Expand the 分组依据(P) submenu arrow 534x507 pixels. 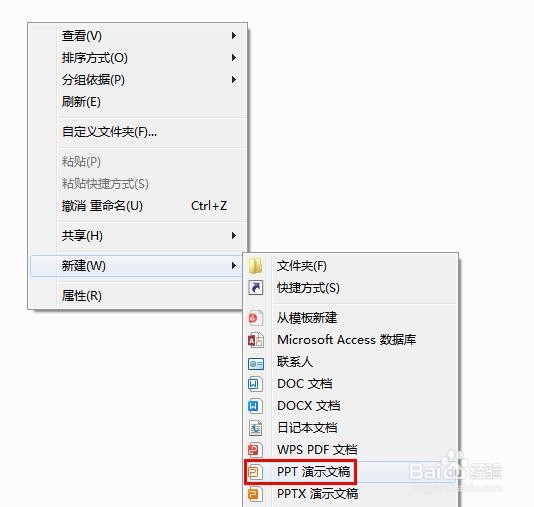tap(234, 80)
